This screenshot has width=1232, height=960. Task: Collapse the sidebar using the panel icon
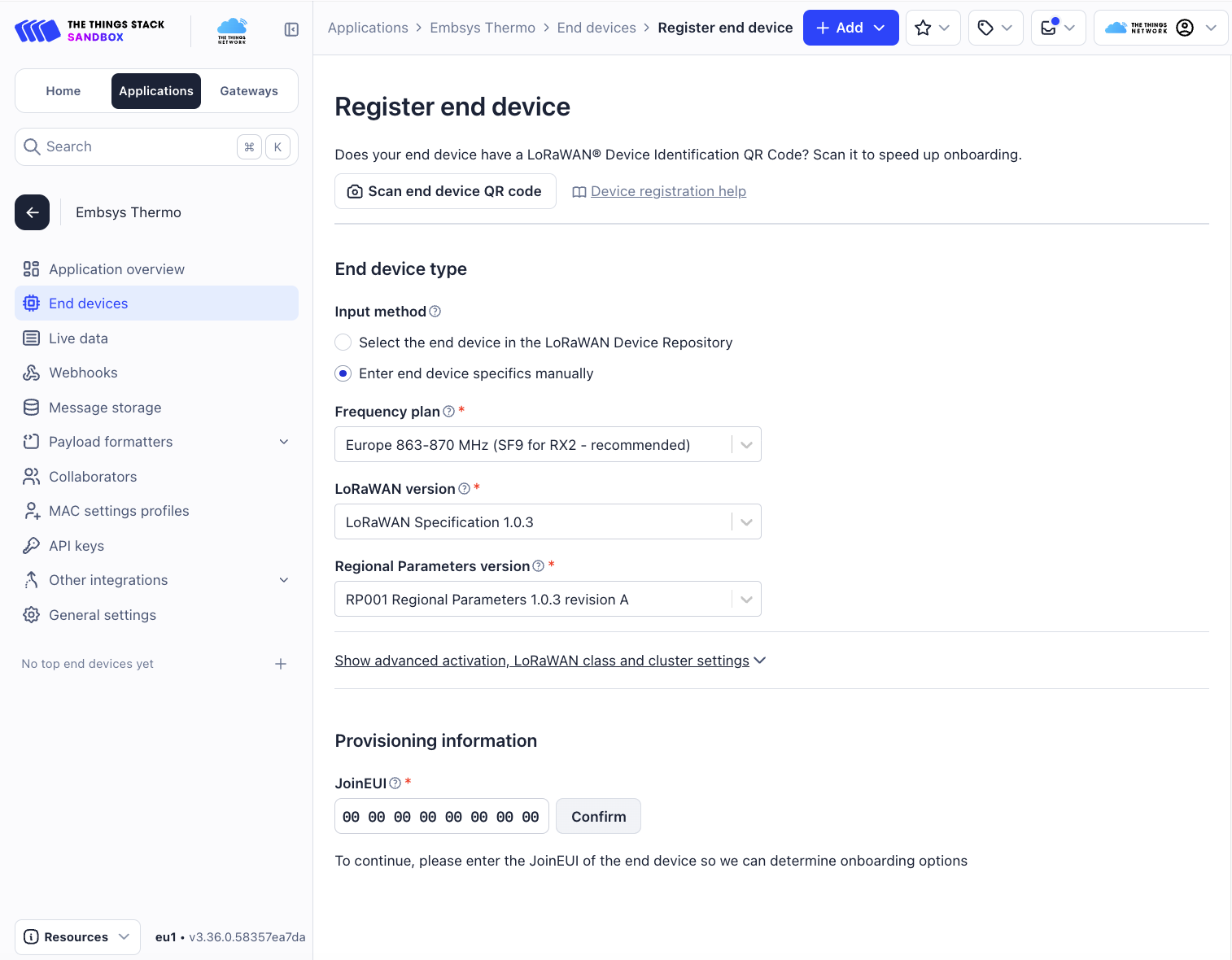(x=291, y=30)
